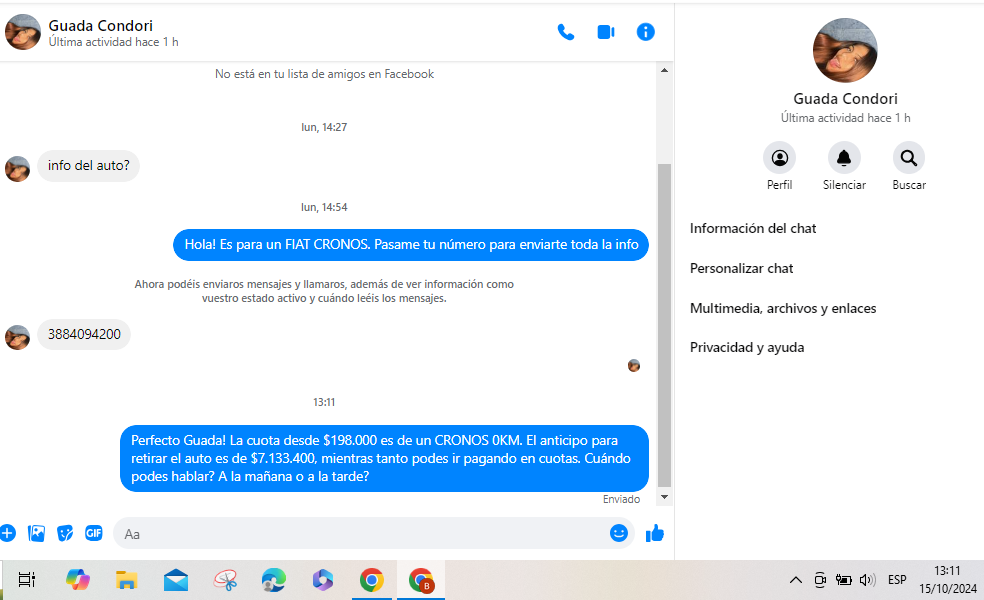Screen dimensions: 984x600
Task: Open the large profile photo in sidebar
Action: point(845,50)
